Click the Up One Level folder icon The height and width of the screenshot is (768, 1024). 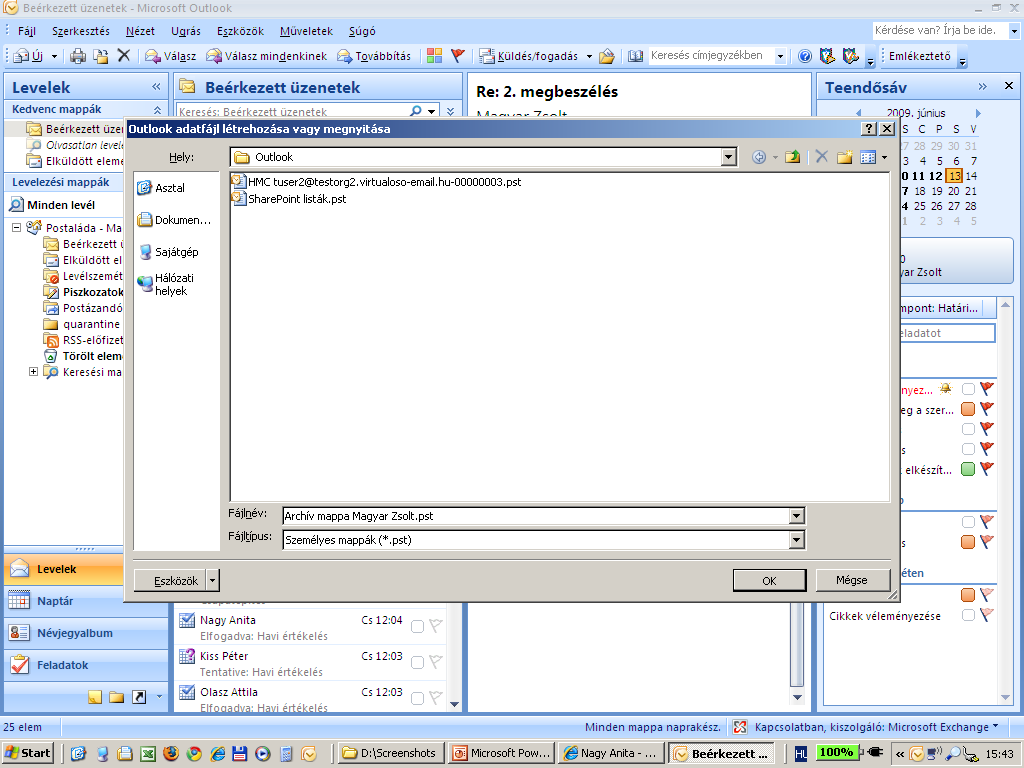tap(792, 157)
